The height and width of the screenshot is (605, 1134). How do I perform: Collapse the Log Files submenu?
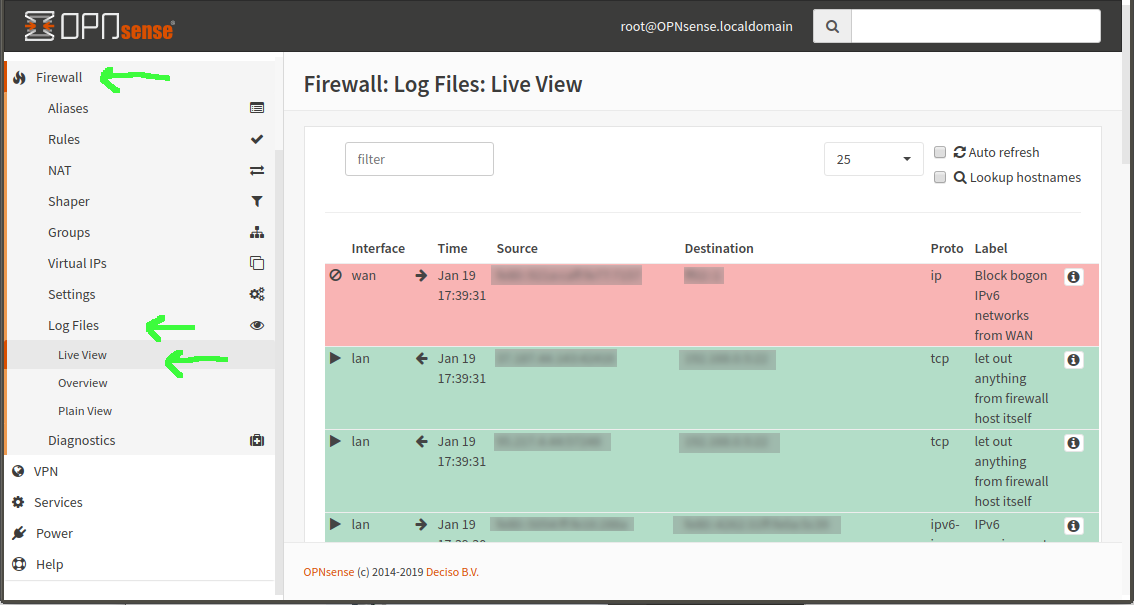click(73, 326)
